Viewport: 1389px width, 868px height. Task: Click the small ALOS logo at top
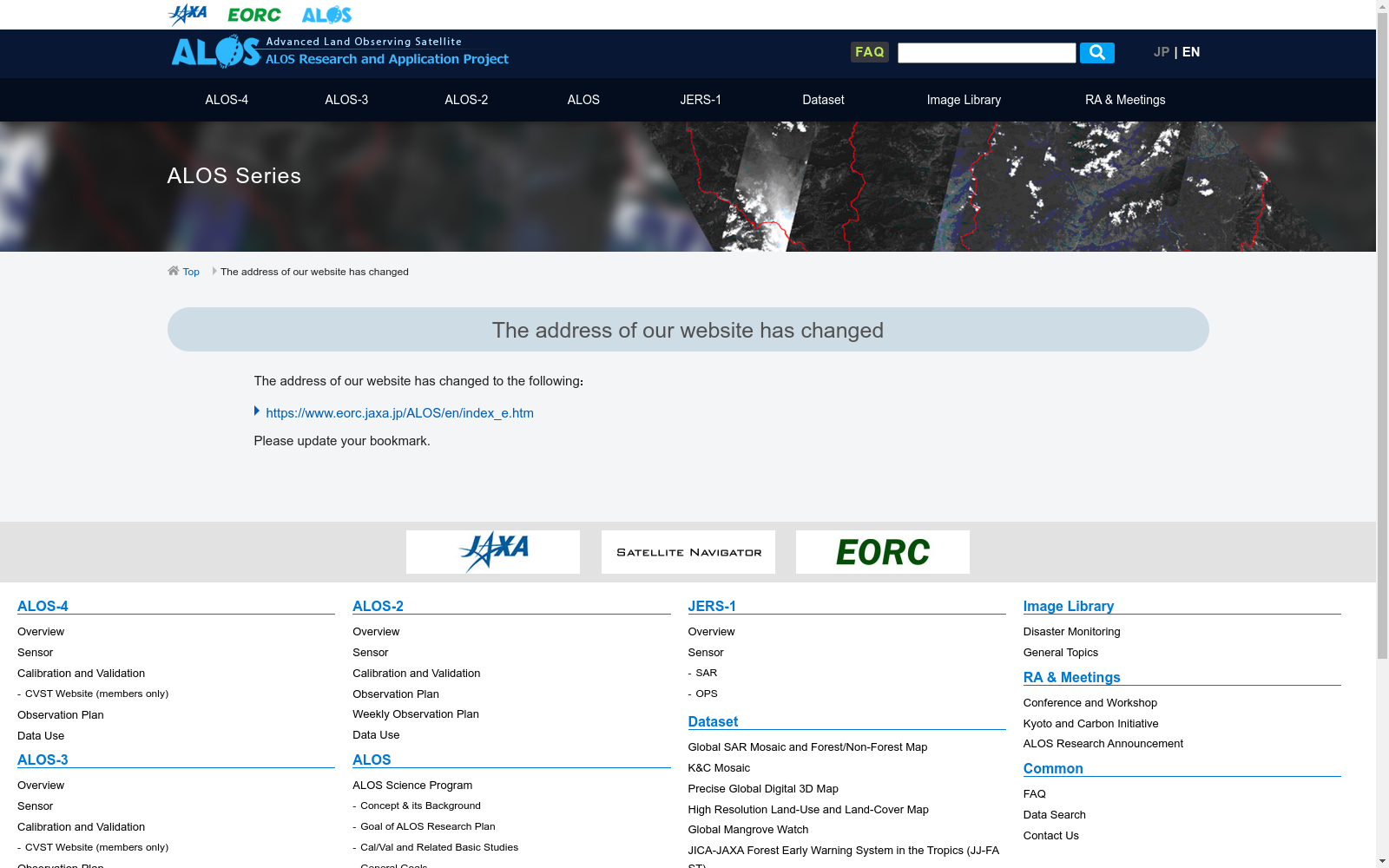point(326,15)
